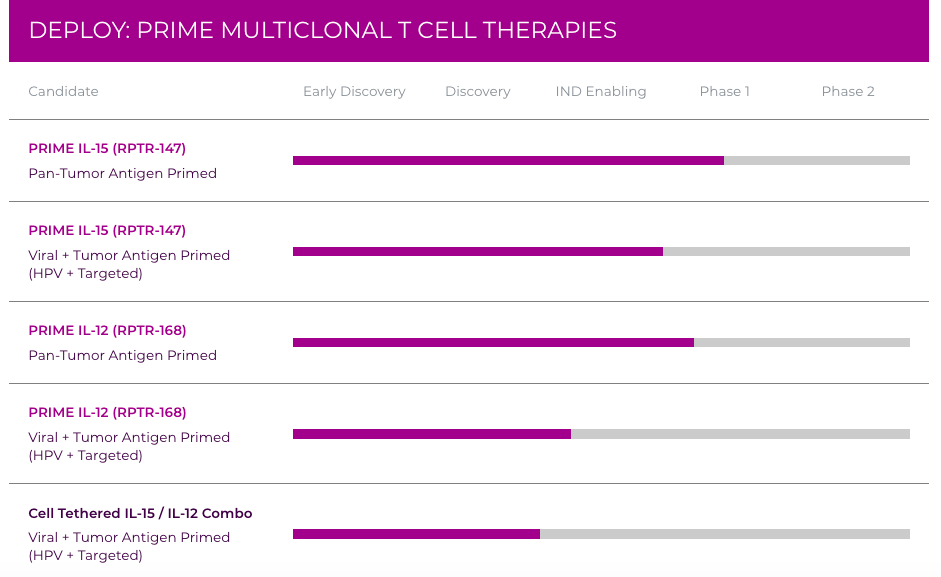Open first PRIME IL-15 (RPTR-147) candidate link
Image resolution: width=941 pixels, height=577 pixels.
click(x=107, y=148)
